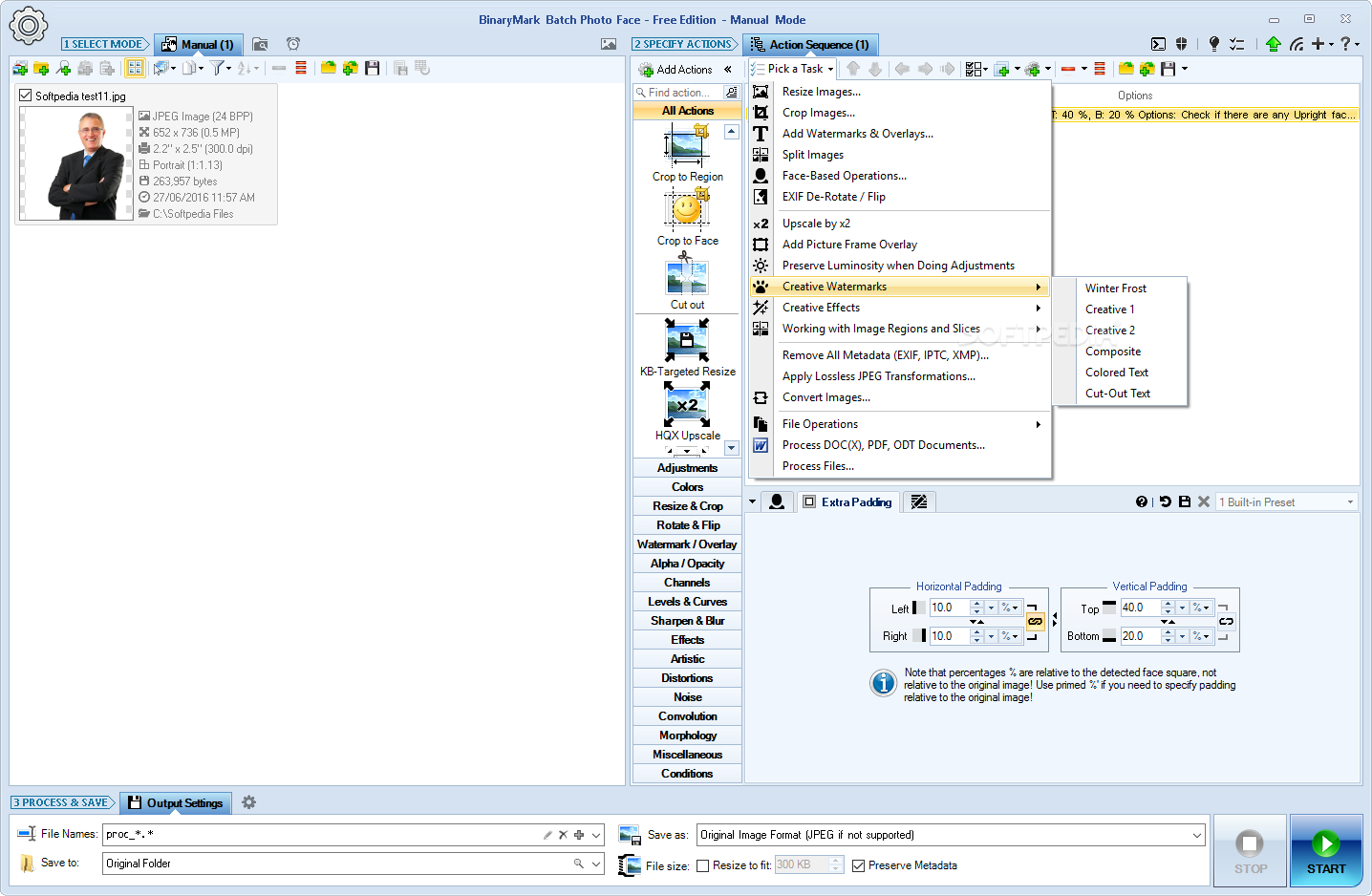Click the light bulb tips icon
This screenshot has height=896, width=1372.
pyautogui.click(x=1213, y=44)
